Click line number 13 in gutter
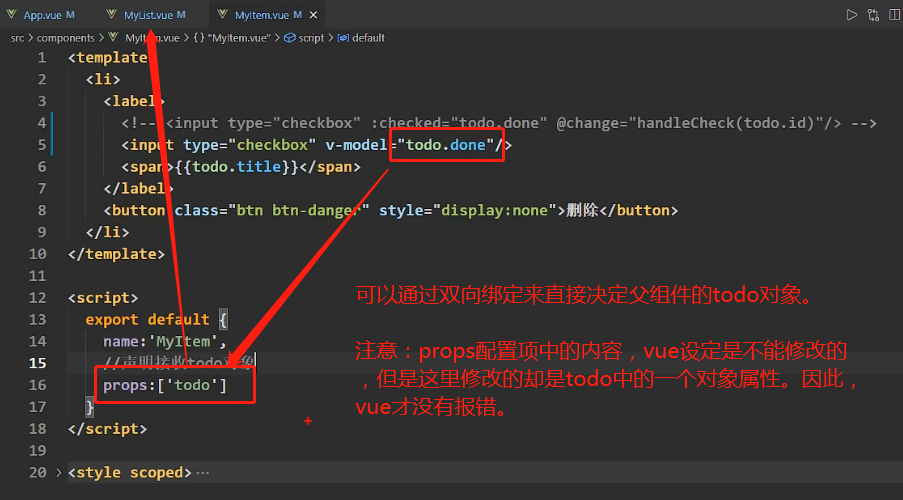The height and width of the screenshot is (500, 903). click(37, 319)
